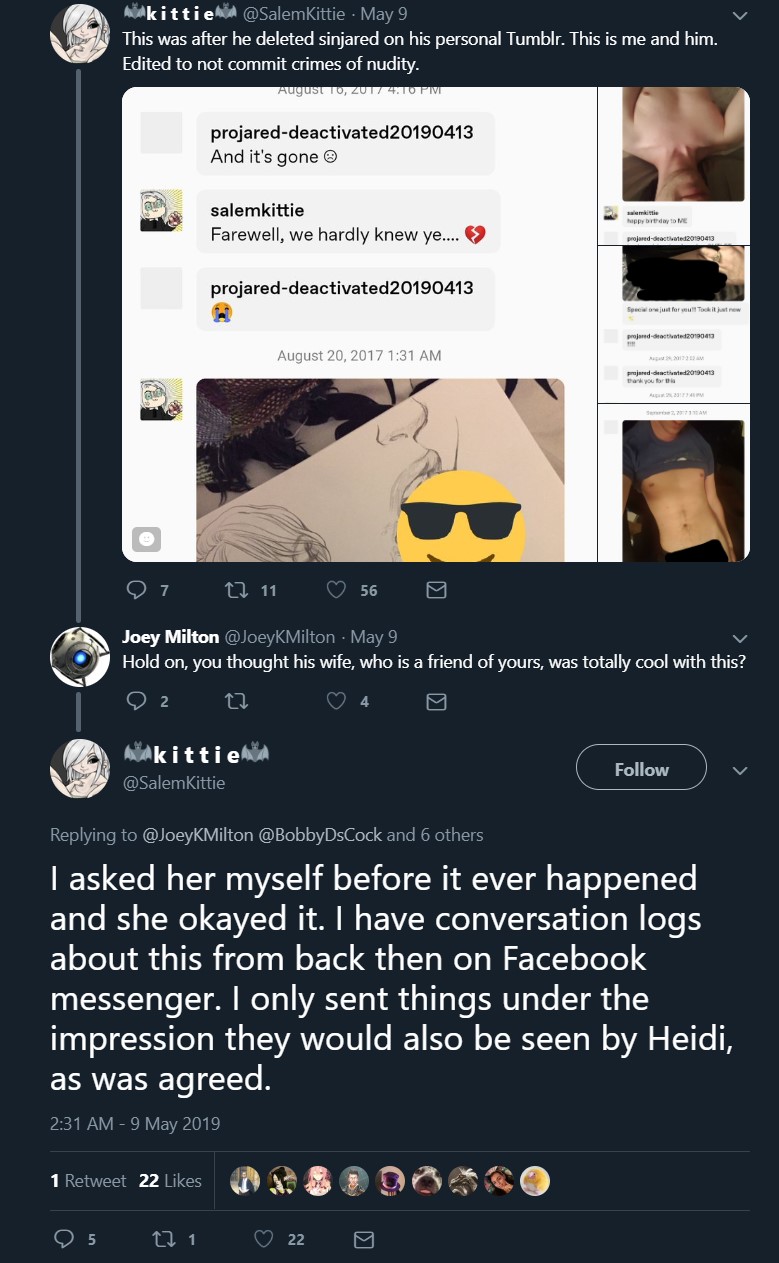Share Joey Milton's tweet by message
This screenshot has width=779, height=1263.
[x=436, y=701]
